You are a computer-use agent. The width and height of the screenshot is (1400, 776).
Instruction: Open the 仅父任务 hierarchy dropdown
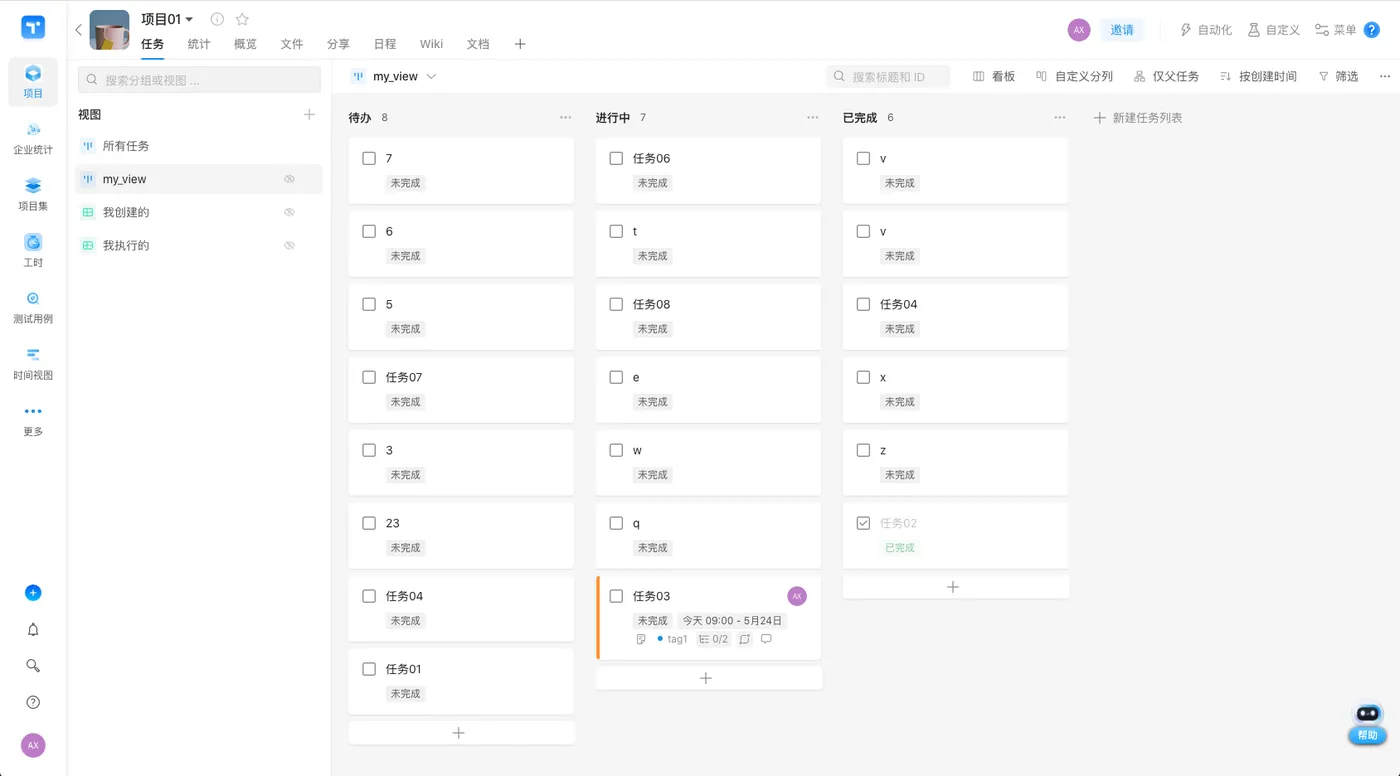[x=1166, y=76]
